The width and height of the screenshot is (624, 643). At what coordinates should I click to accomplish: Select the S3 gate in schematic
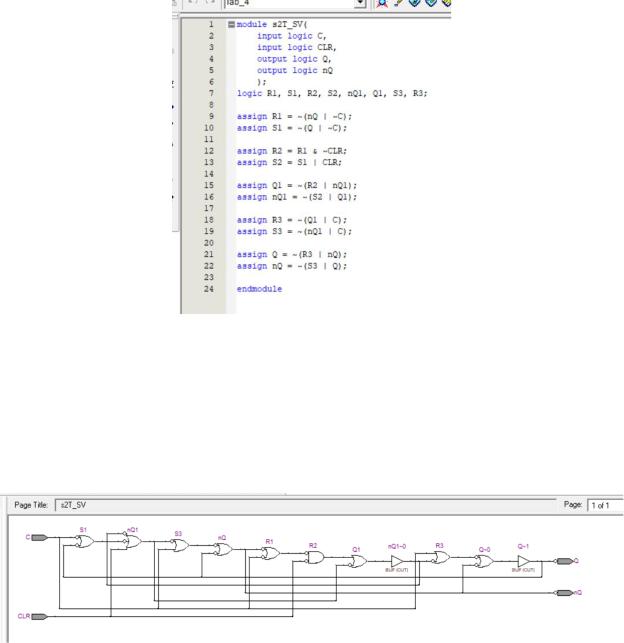179,545
